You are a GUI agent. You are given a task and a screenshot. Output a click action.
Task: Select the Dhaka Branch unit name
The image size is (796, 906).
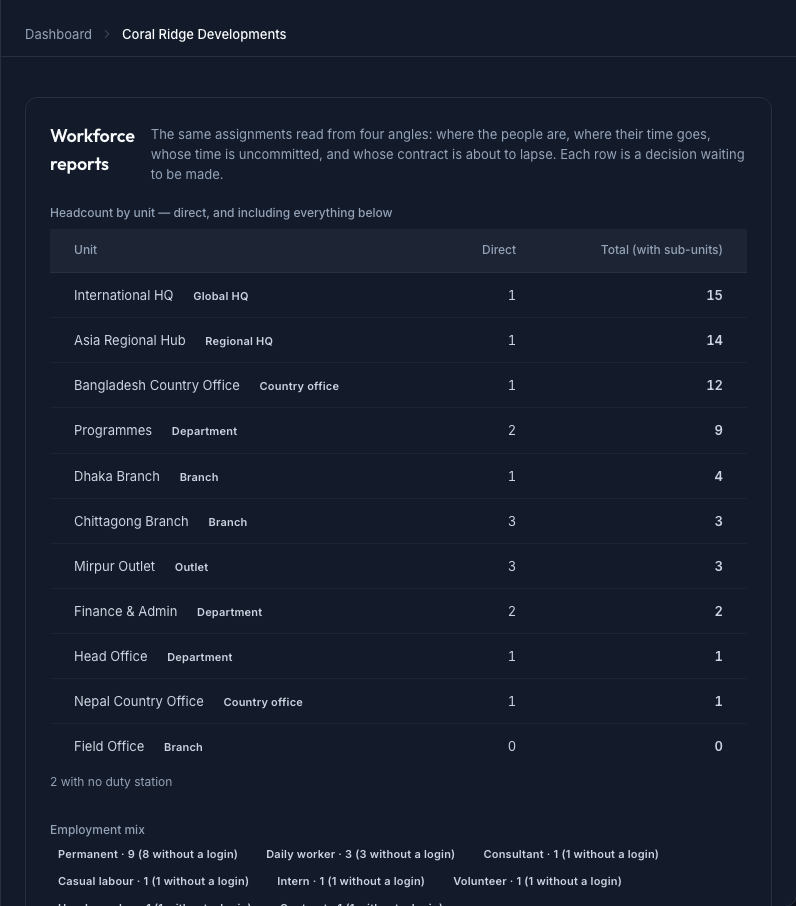tap(117, 477)
